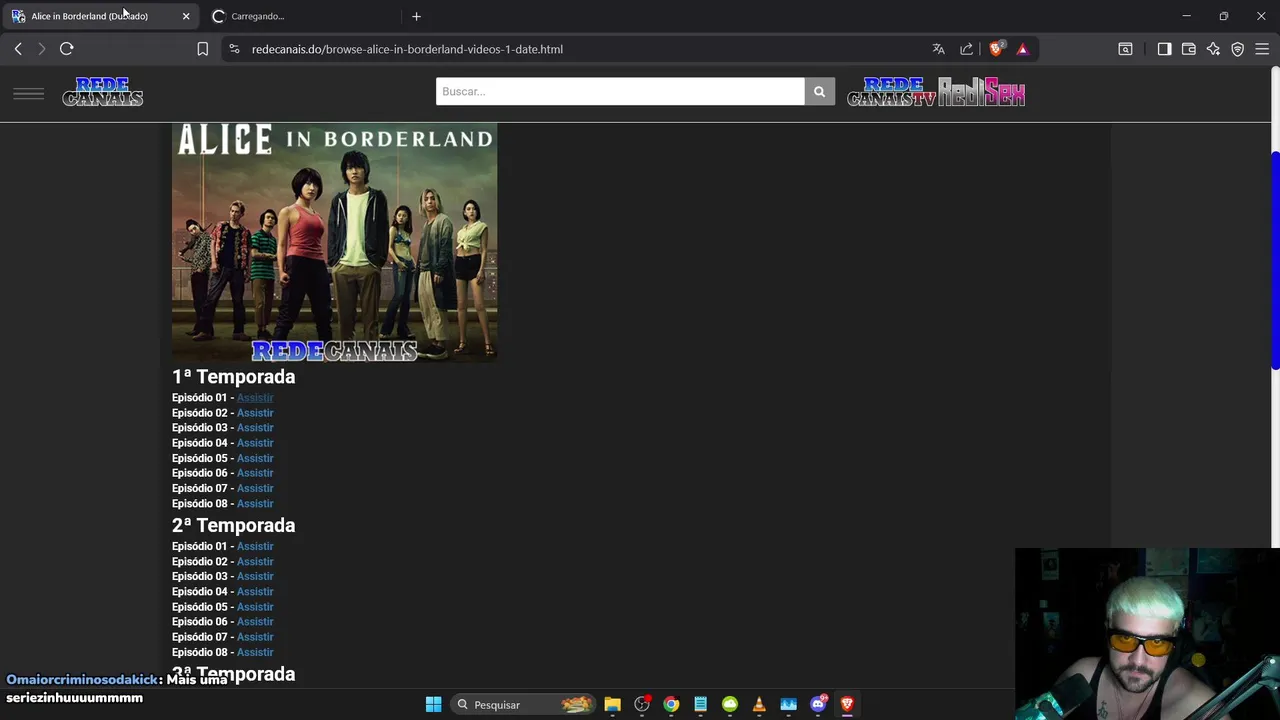Bookmark this page with the bookmark icon
This screenshot has width=1280, height=720.
(x=203, y=49)
